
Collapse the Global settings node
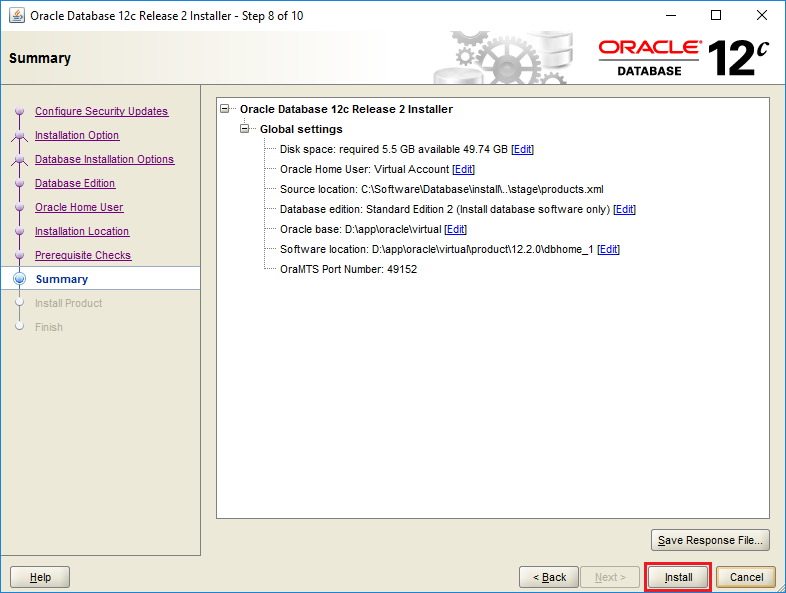245,129
